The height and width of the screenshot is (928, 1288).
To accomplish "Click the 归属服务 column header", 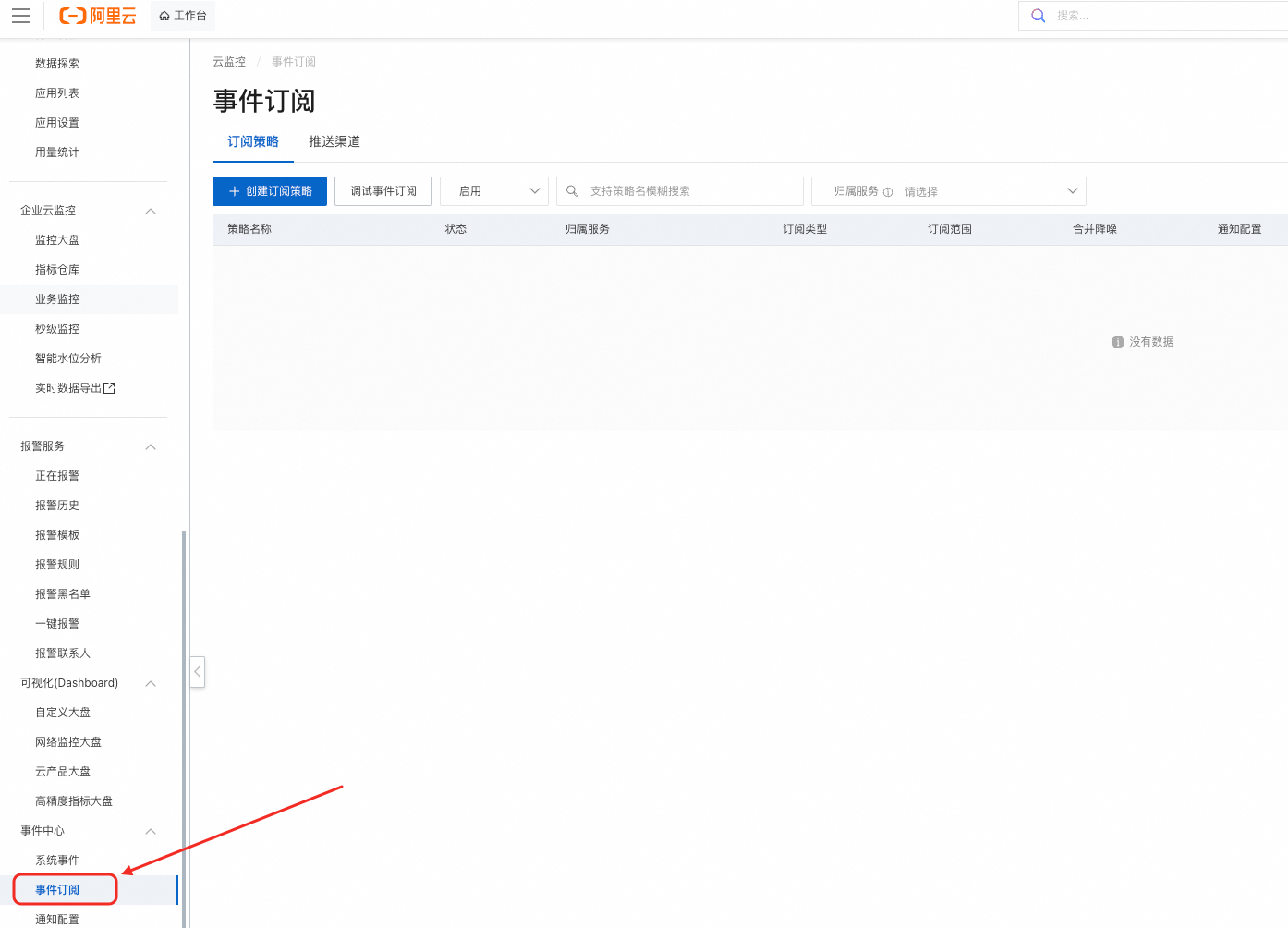I will [588, 229].
